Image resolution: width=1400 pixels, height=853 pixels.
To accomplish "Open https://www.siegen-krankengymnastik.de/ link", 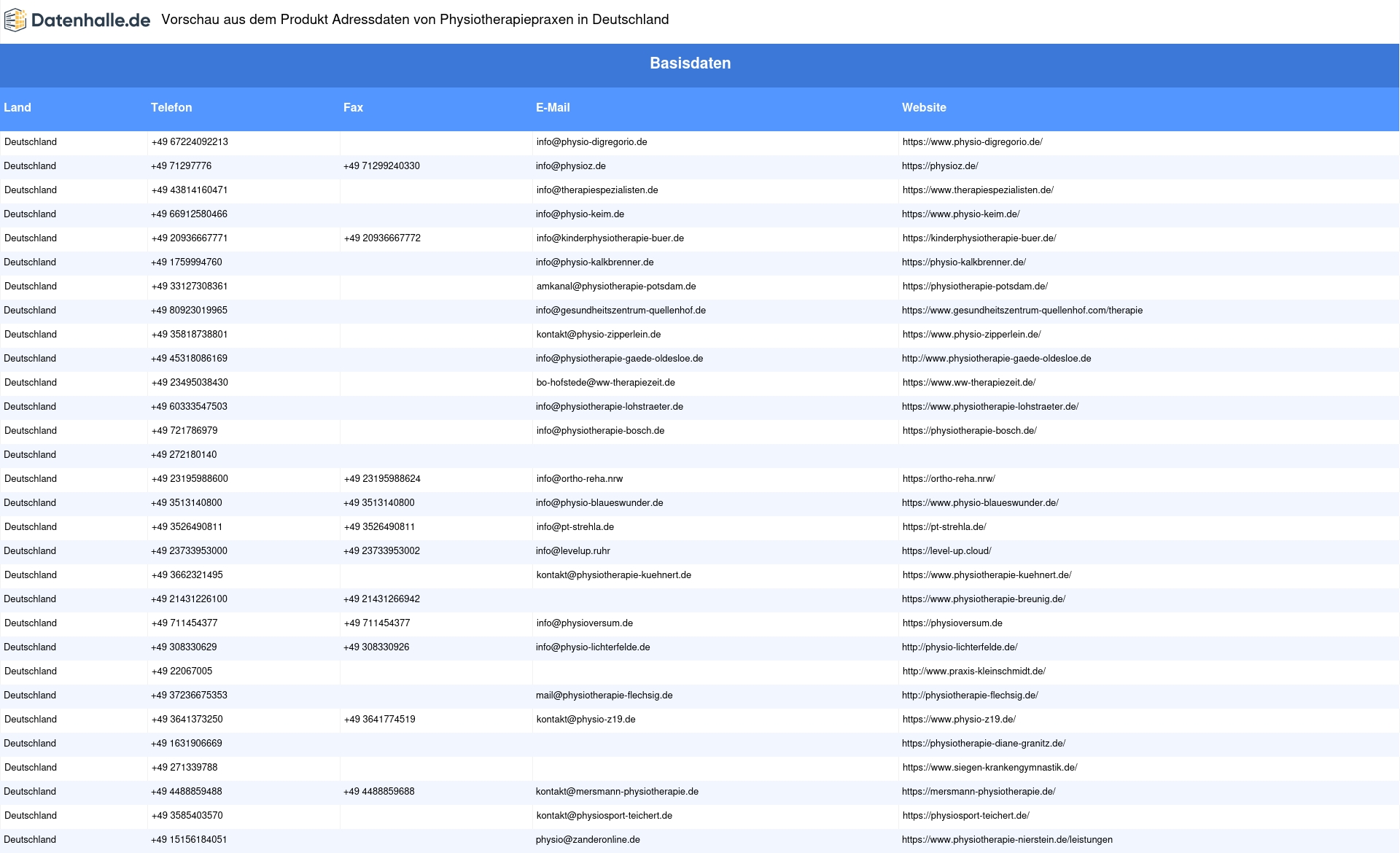I will pyautogui.click(x=989, y=768).
